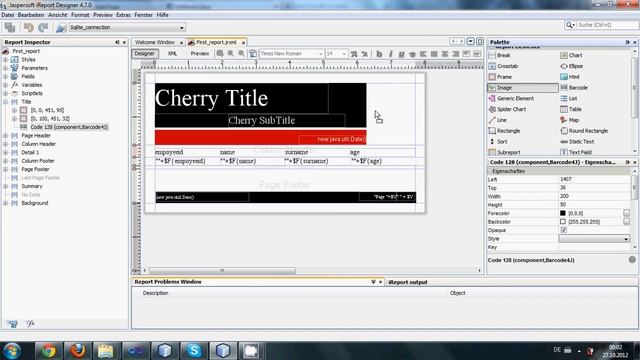Click the Forecolor black swatch

[563, 213]
